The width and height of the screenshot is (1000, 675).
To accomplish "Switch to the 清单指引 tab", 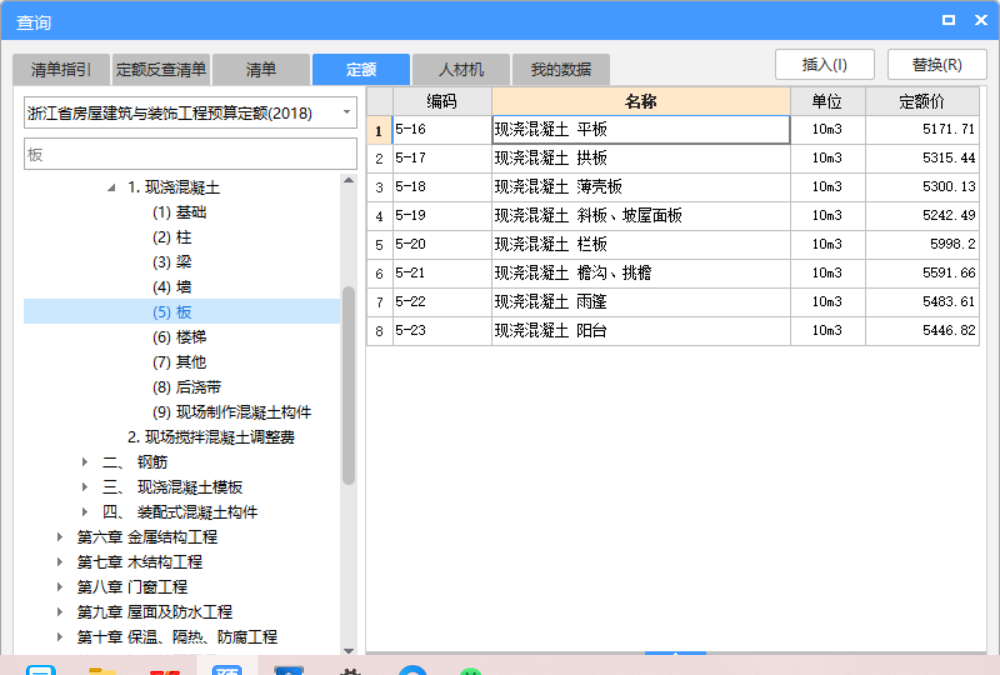I will 61,70.
